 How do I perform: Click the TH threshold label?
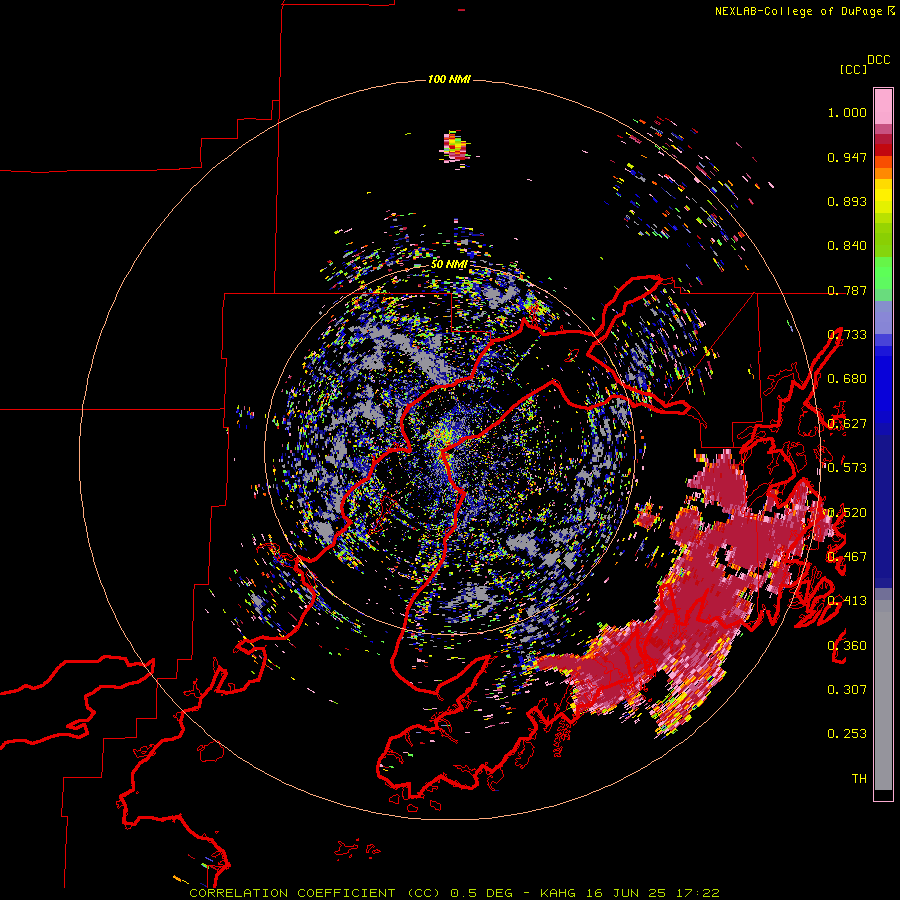pyautogui.click(x=859, y=779)
